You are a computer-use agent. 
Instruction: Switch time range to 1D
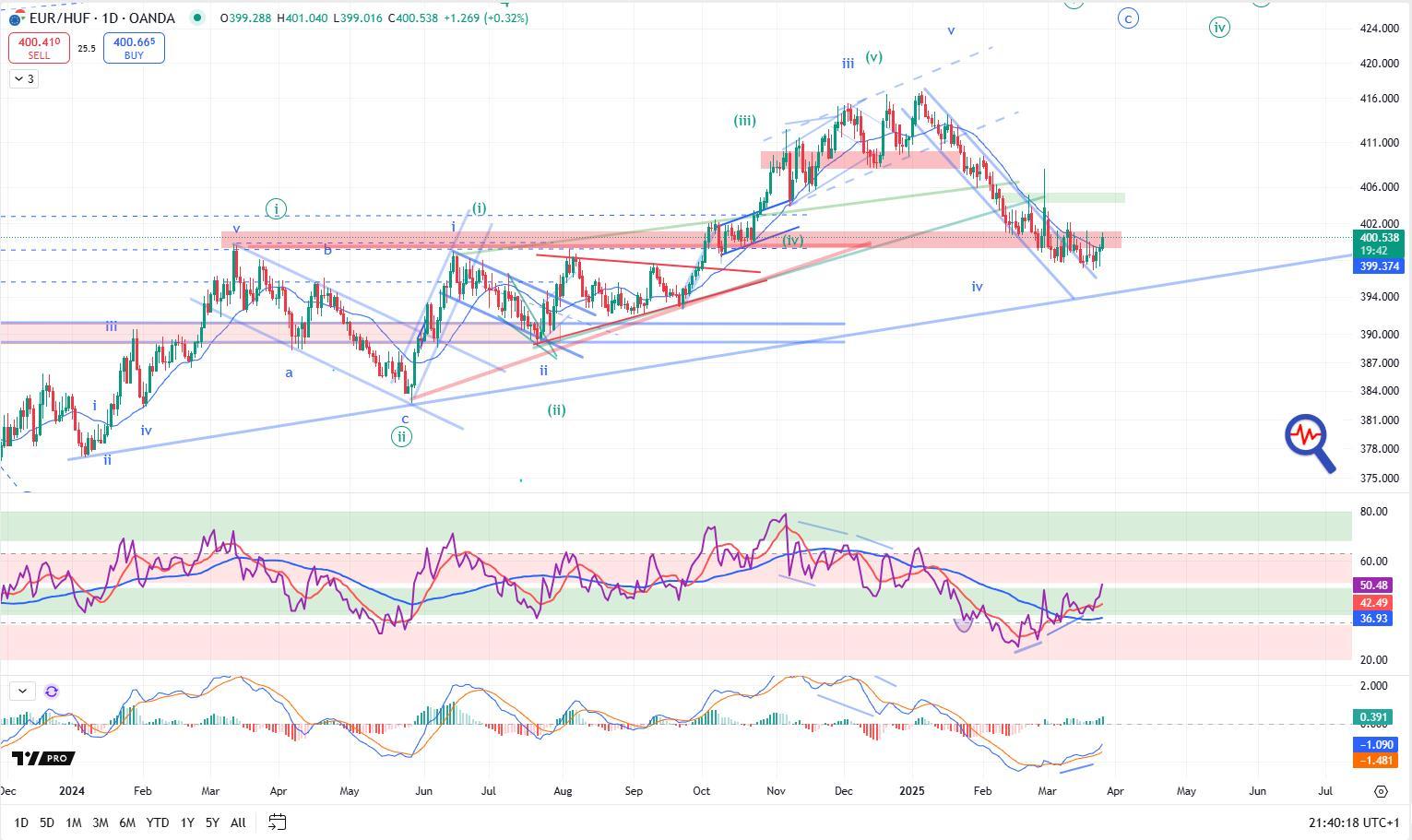[x=20, y=822]
